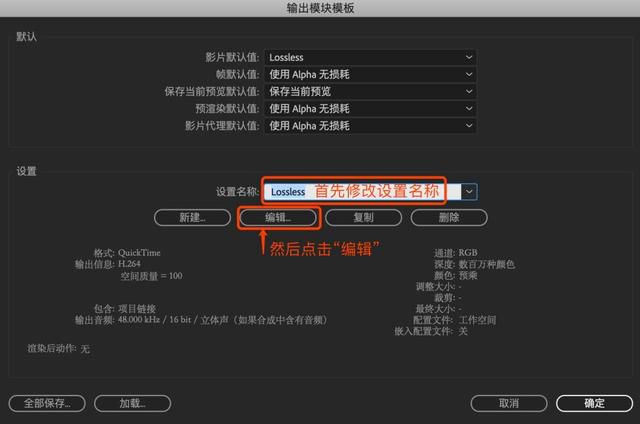Click into the 设置名称 Lossless text field
This screenshot has width=640, height=424.
362,191
